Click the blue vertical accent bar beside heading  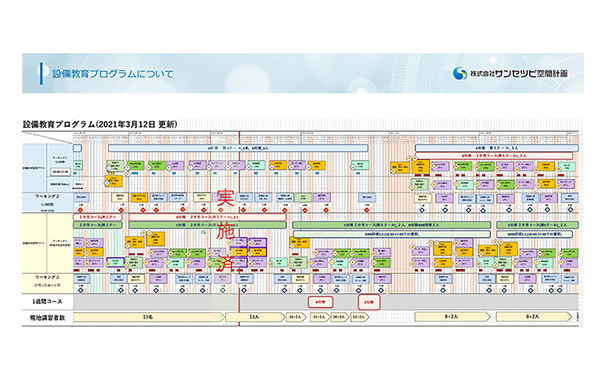41,73
